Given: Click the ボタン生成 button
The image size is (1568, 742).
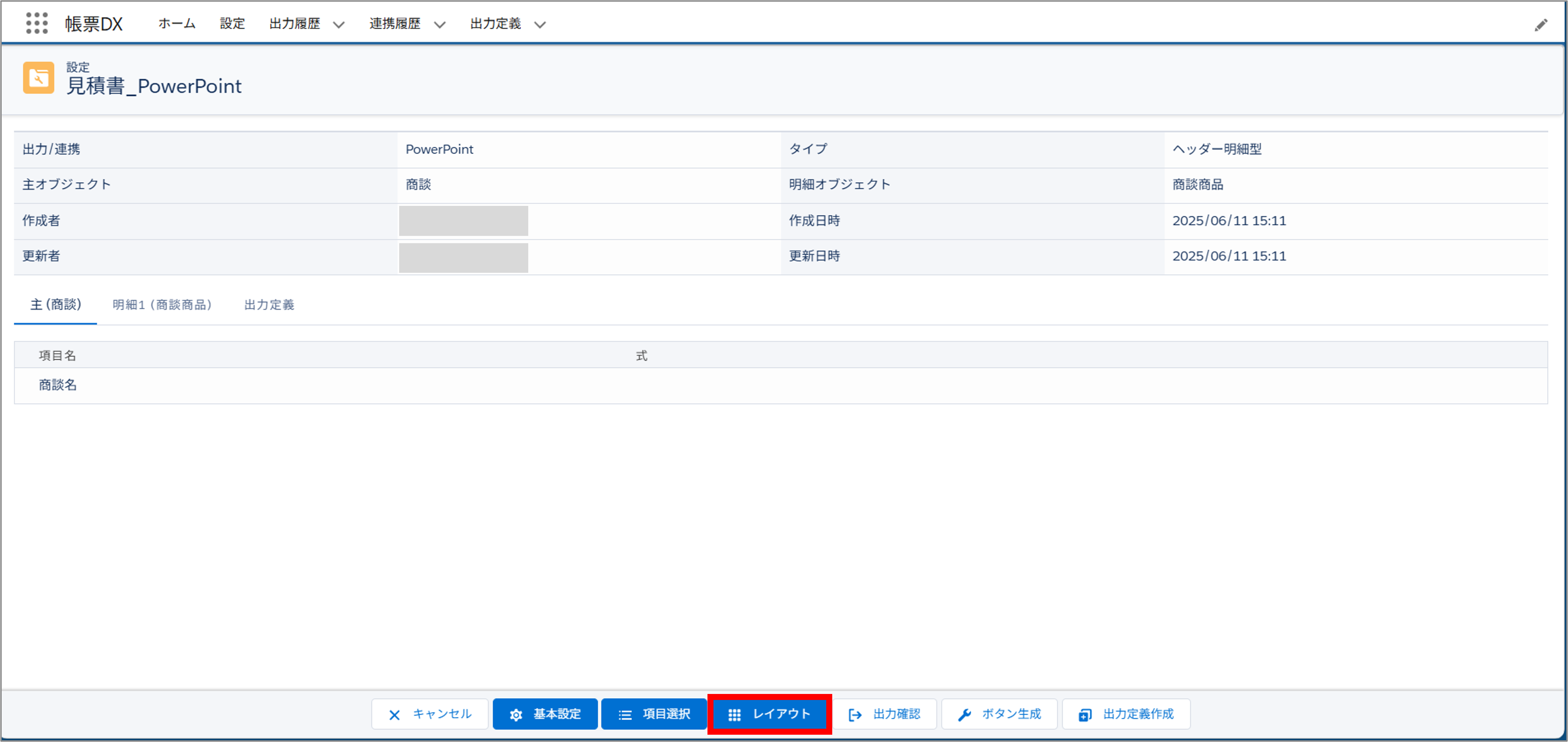Looking at the screenshot, I should [x=999, y=714].
